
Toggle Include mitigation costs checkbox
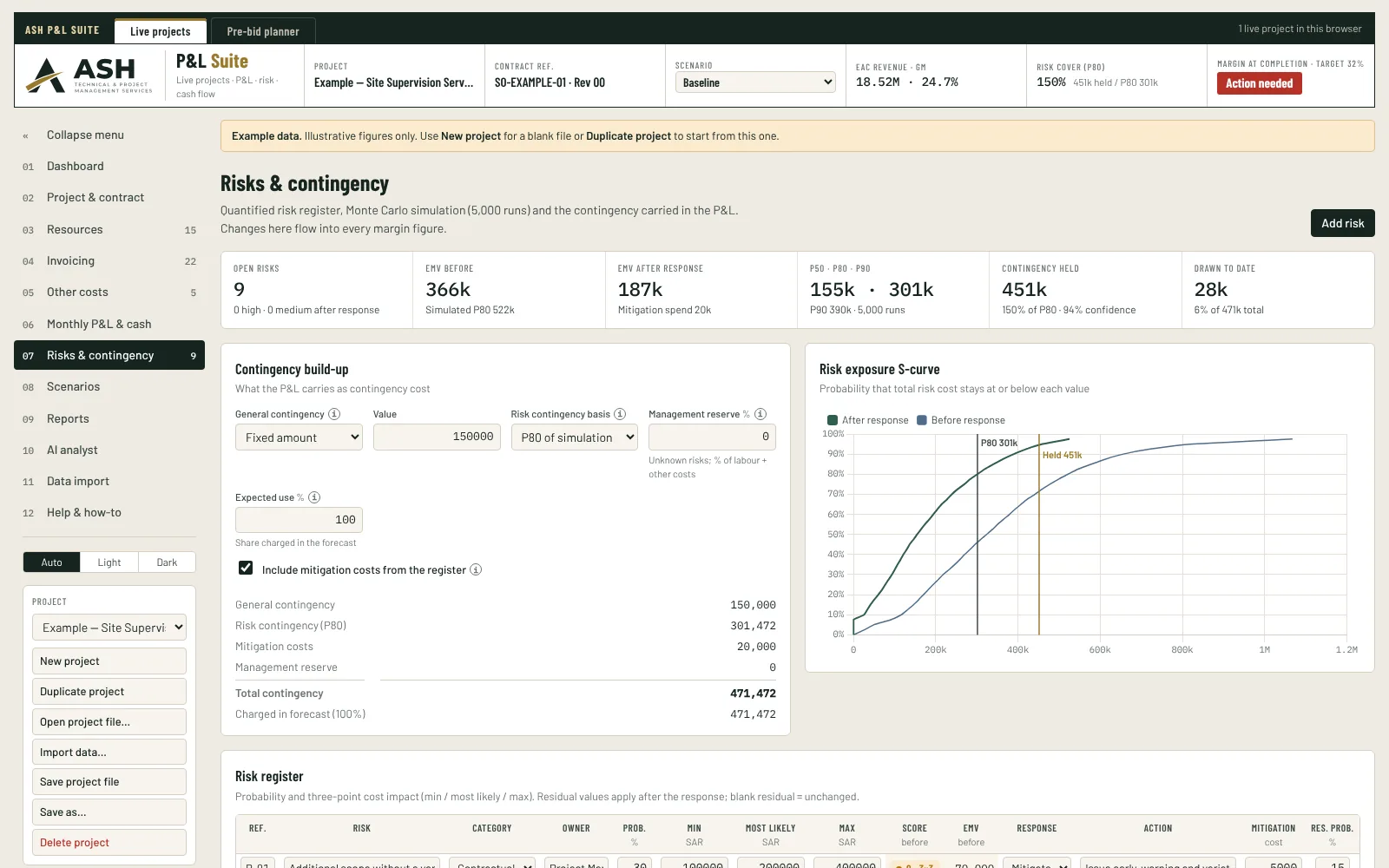click(246, 568)
